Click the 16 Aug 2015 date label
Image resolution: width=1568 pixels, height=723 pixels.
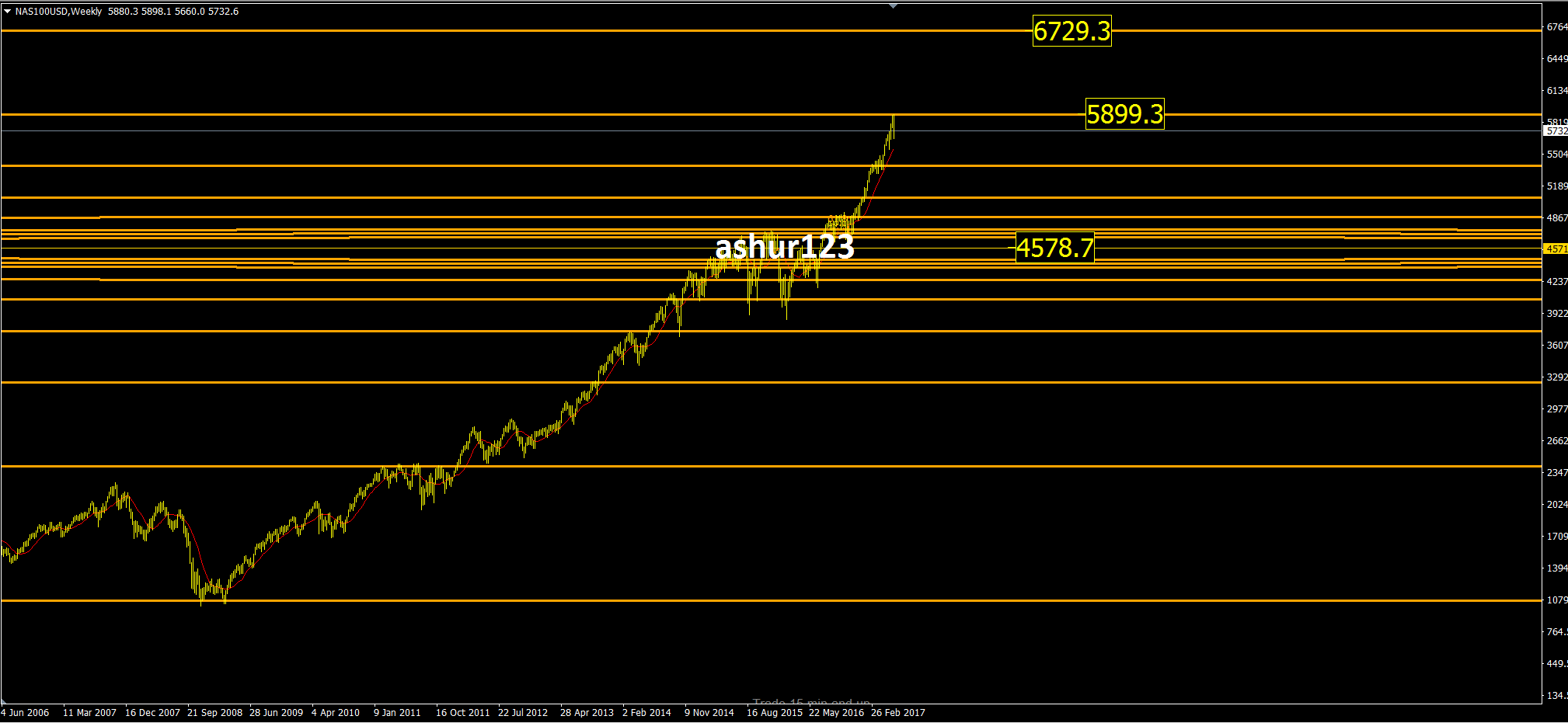pyautogui.click(x=775, y=713)
